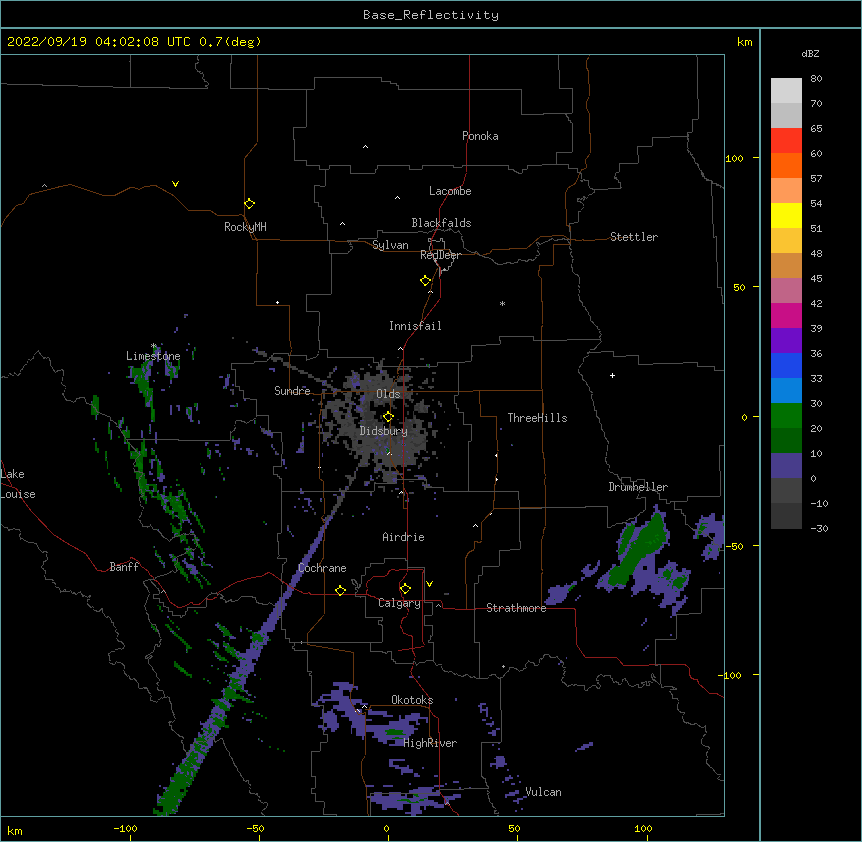Choose the purple 36-39 dBZ legend swatch
Image resolution: width=862 pixels, height=842 pixels.
786,341
